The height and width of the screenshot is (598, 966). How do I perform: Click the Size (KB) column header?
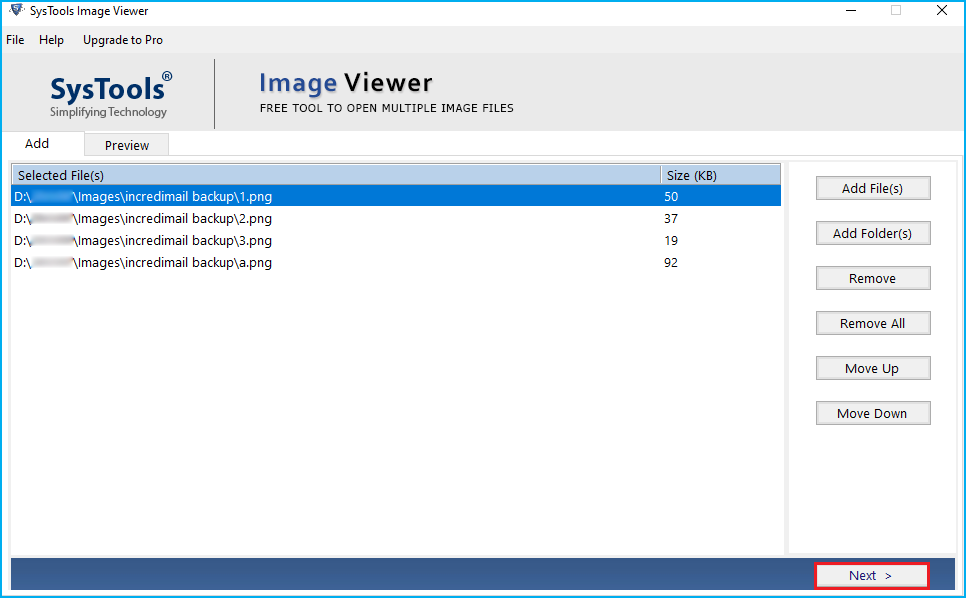[721, 176]
